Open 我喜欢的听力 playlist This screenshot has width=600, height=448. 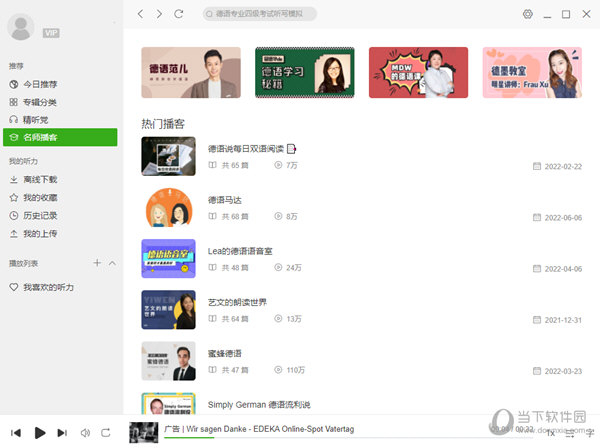(x=48, y=287)
